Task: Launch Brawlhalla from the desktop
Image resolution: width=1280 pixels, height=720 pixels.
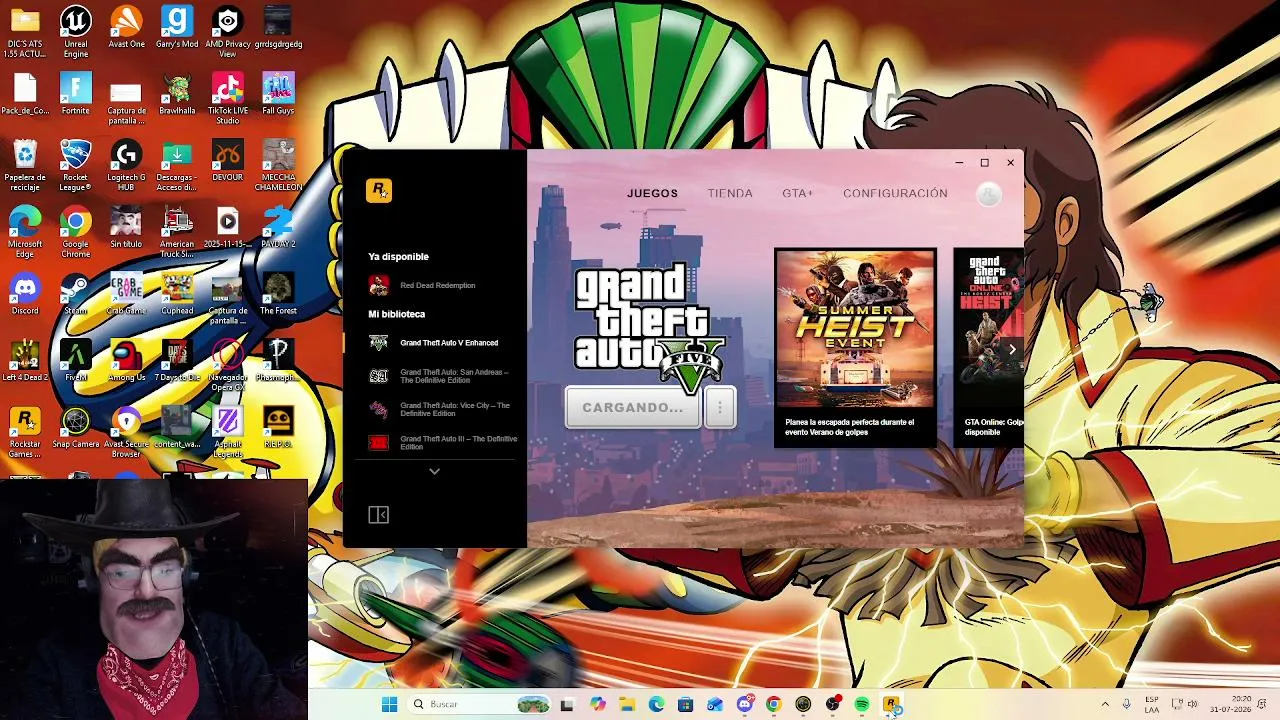Action: [177, 94]
